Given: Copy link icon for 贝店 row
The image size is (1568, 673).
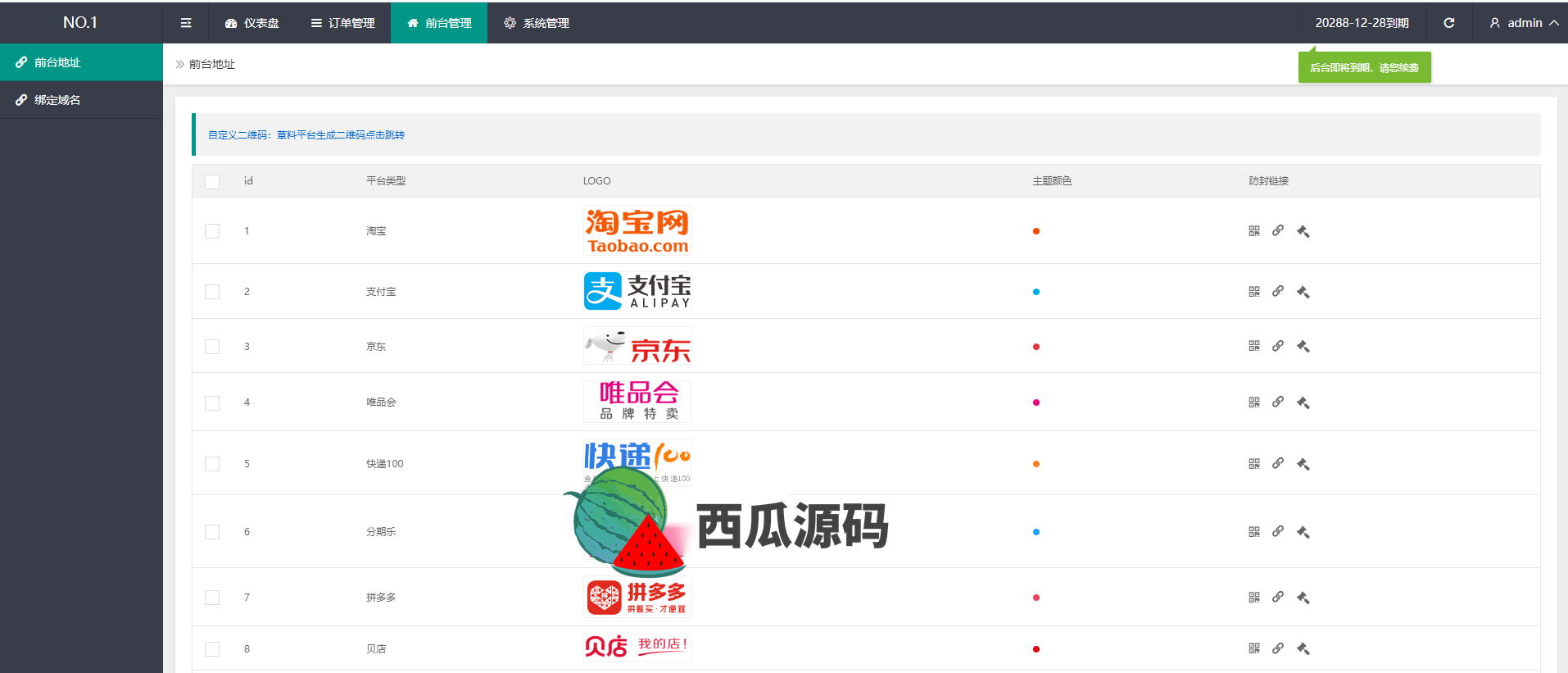Looking at the screenshot, I should (x=1278, y=648).
